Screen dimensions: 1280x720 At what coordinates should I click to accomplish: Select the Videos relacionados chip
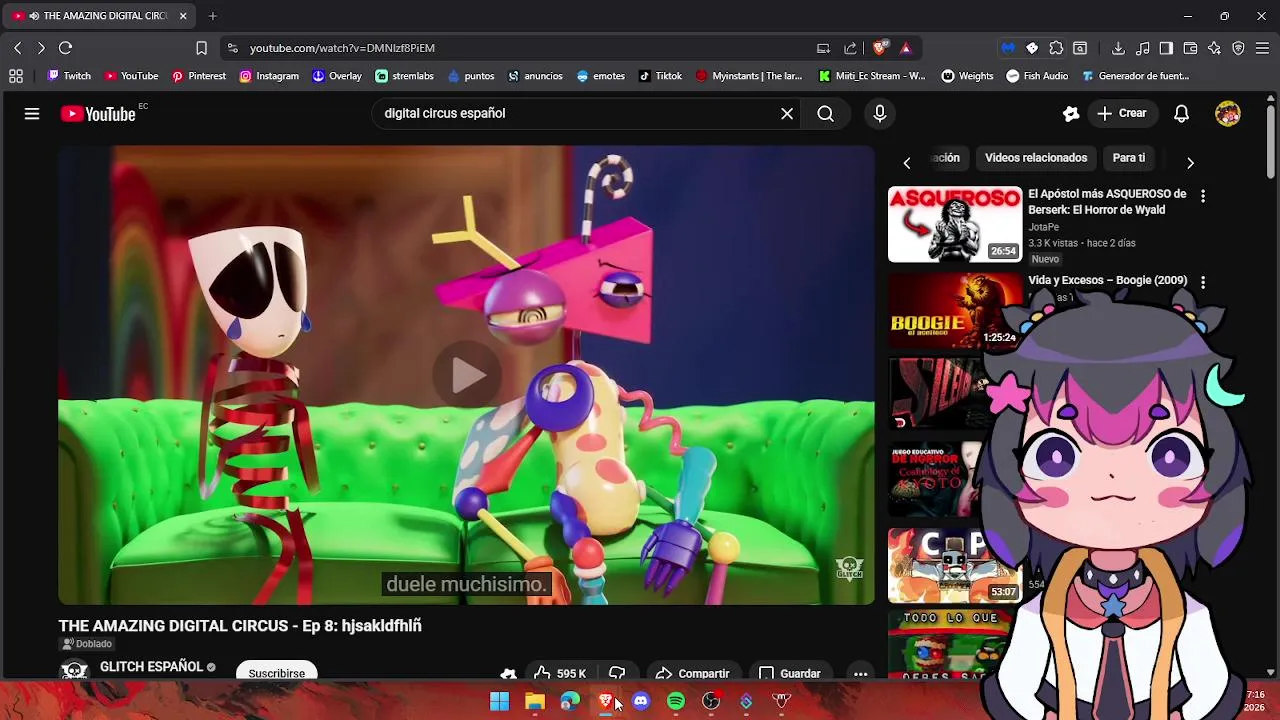pyautogui.click(x=1036, y=158)
